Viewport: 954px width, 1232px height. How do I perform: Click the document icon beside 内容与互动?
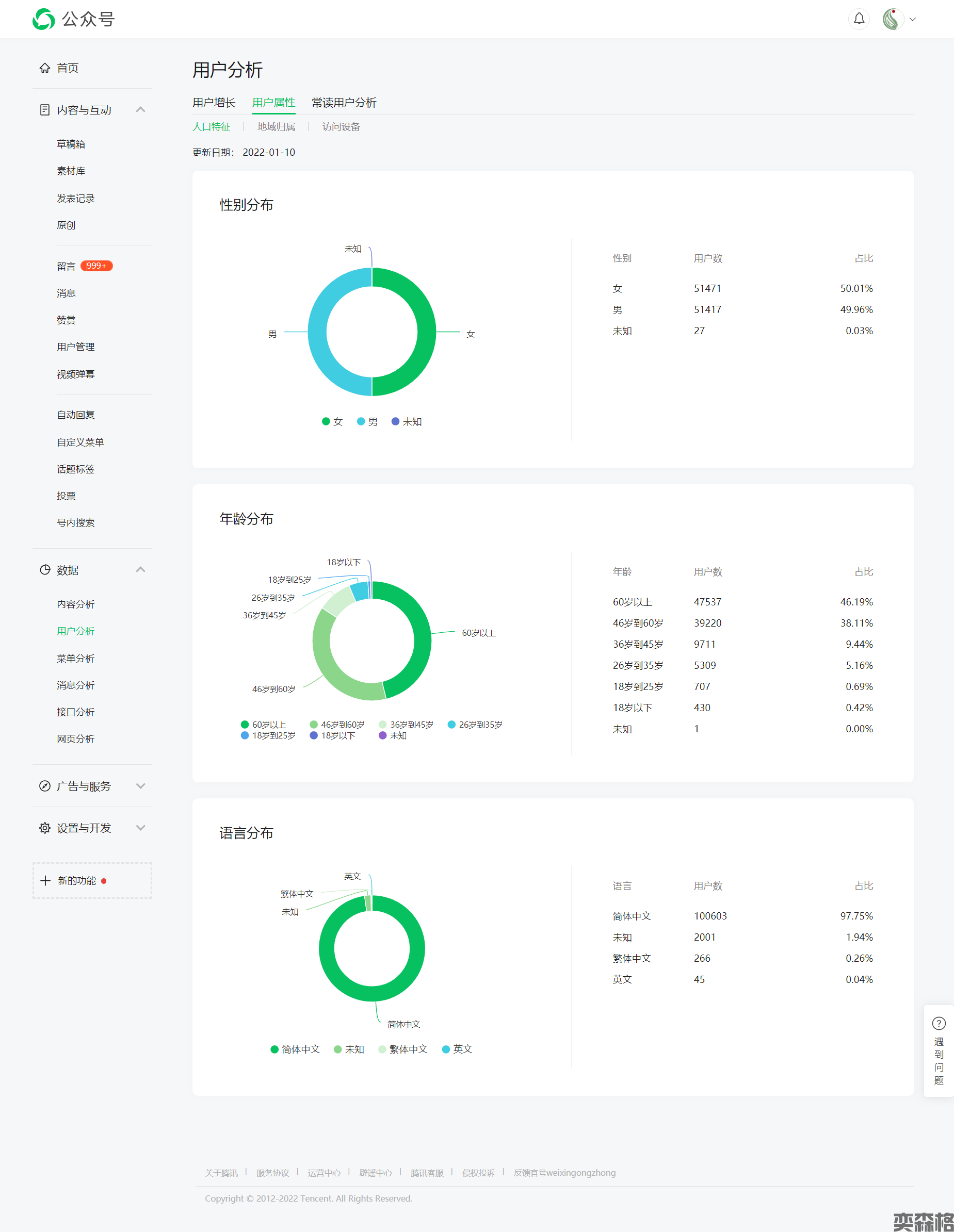tap(44, 110)
